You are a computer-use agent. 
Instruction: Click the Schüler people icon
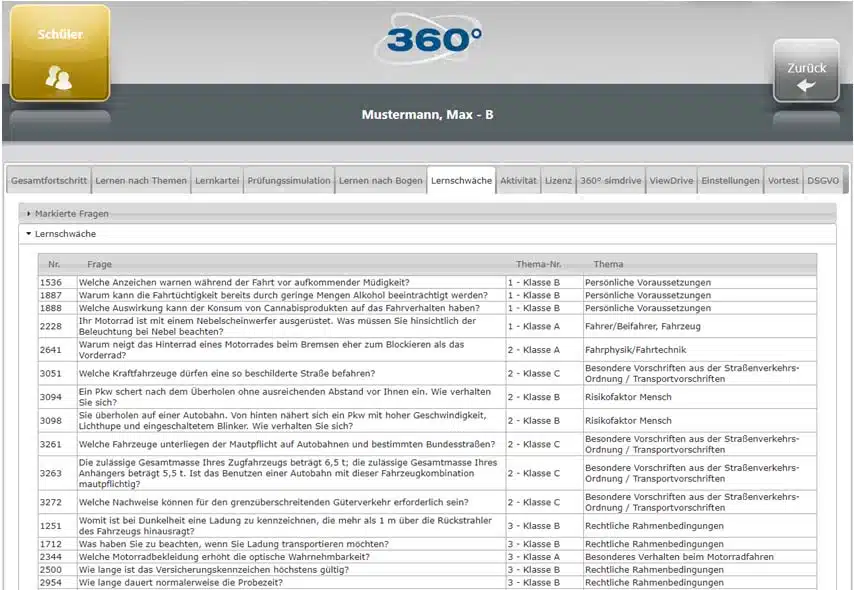point(59,77)
